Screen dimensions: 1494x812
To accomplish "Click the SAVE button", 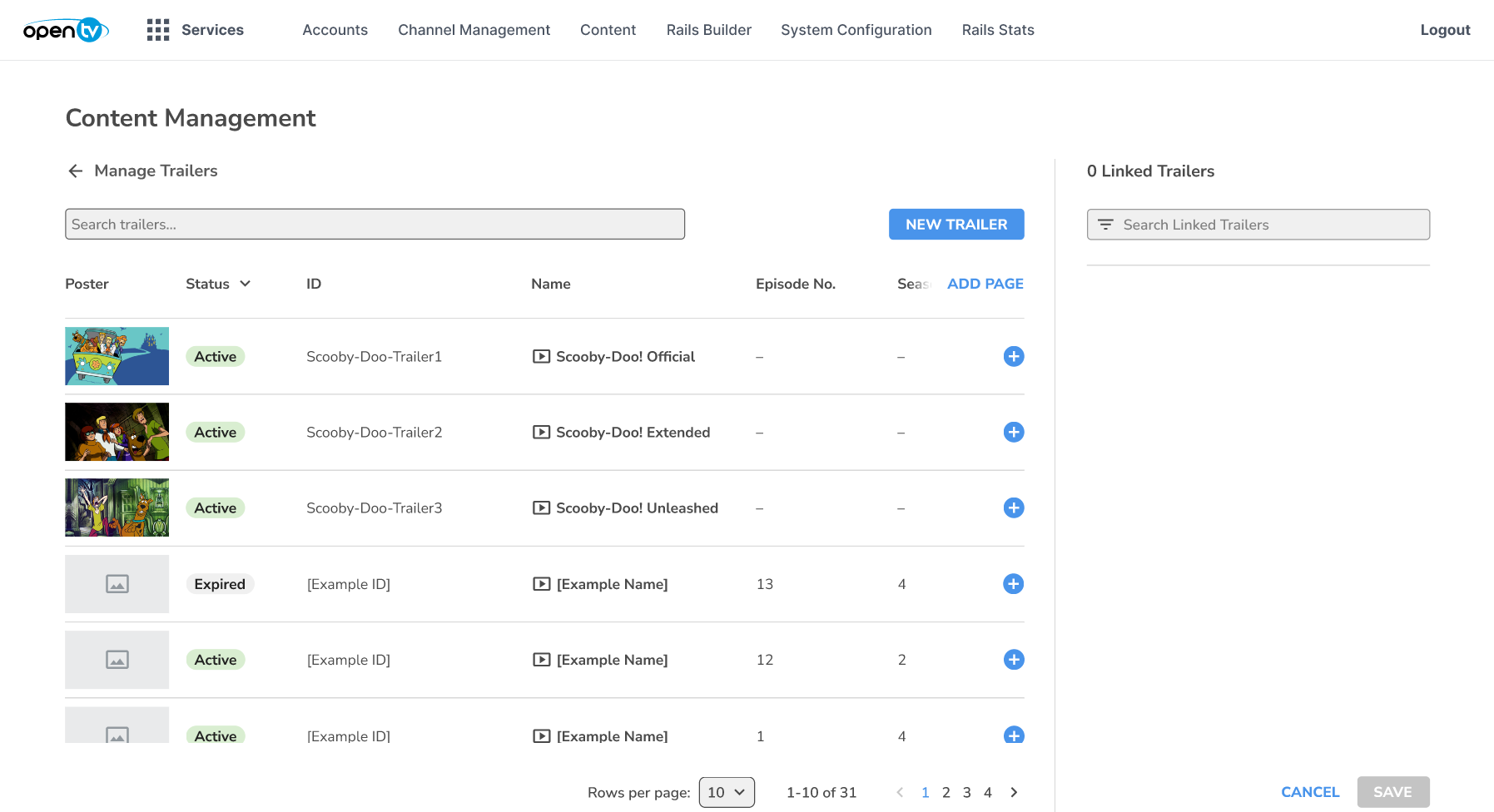I will (1393, 792).
